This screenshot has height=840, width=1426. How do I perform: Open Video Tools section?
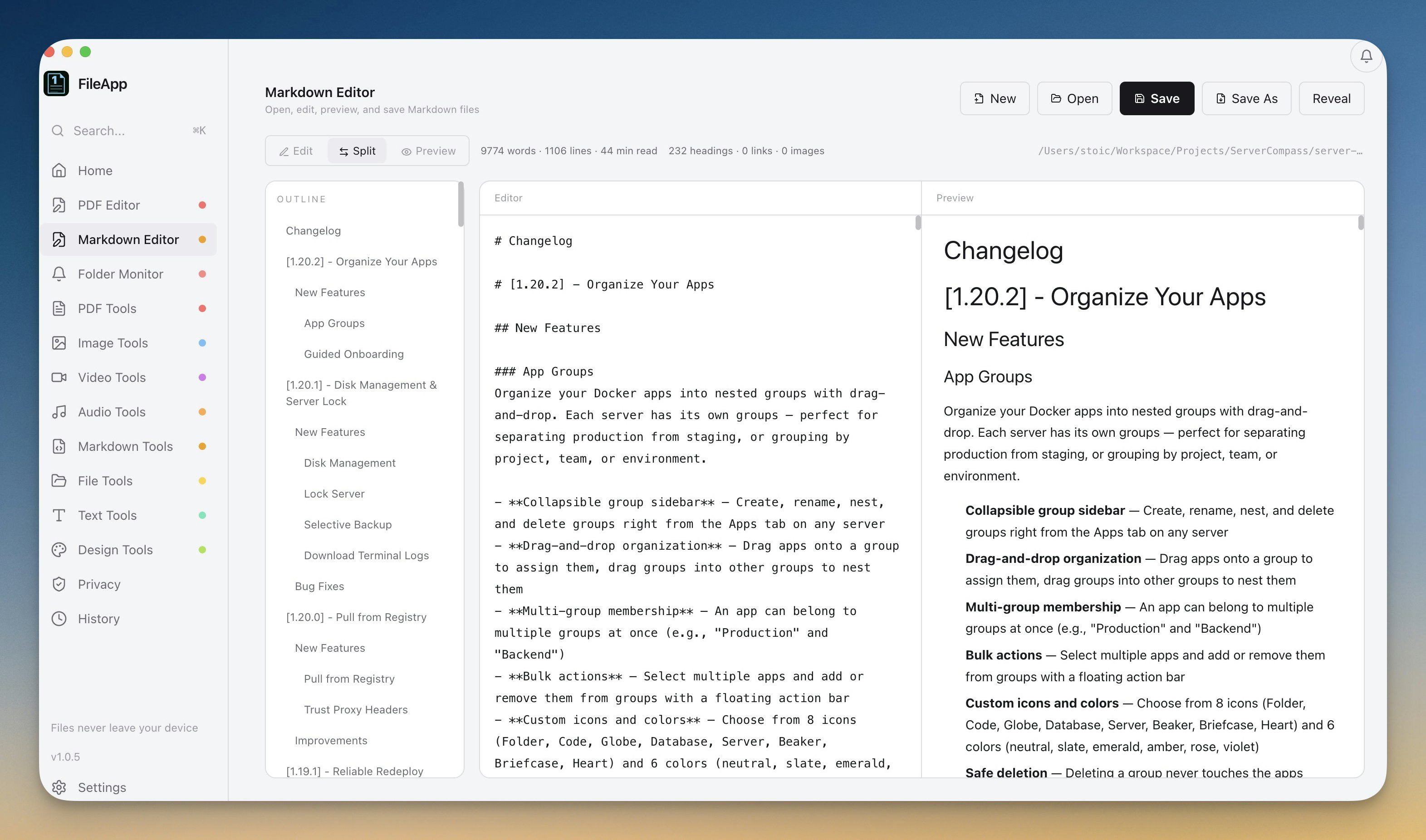112,377
